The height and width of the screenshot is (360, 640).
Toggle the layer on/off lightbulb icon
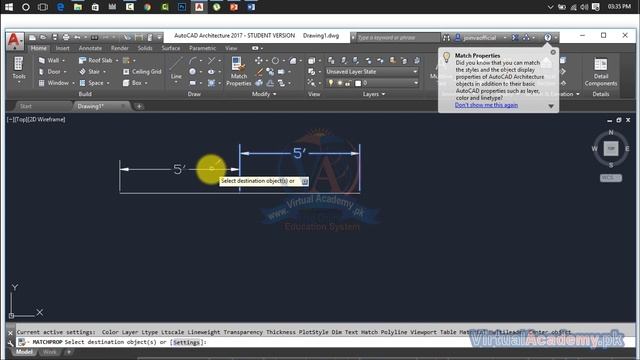click(x=331, y=83)
